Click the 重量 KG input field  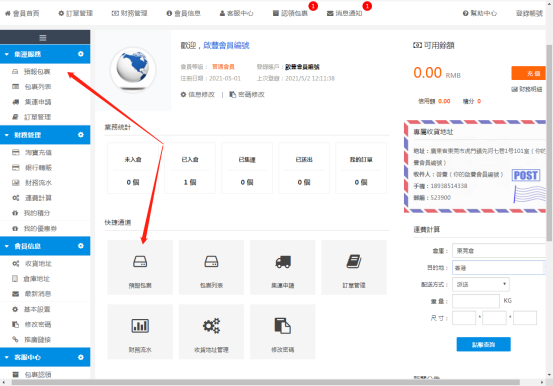tap(476, 301)
